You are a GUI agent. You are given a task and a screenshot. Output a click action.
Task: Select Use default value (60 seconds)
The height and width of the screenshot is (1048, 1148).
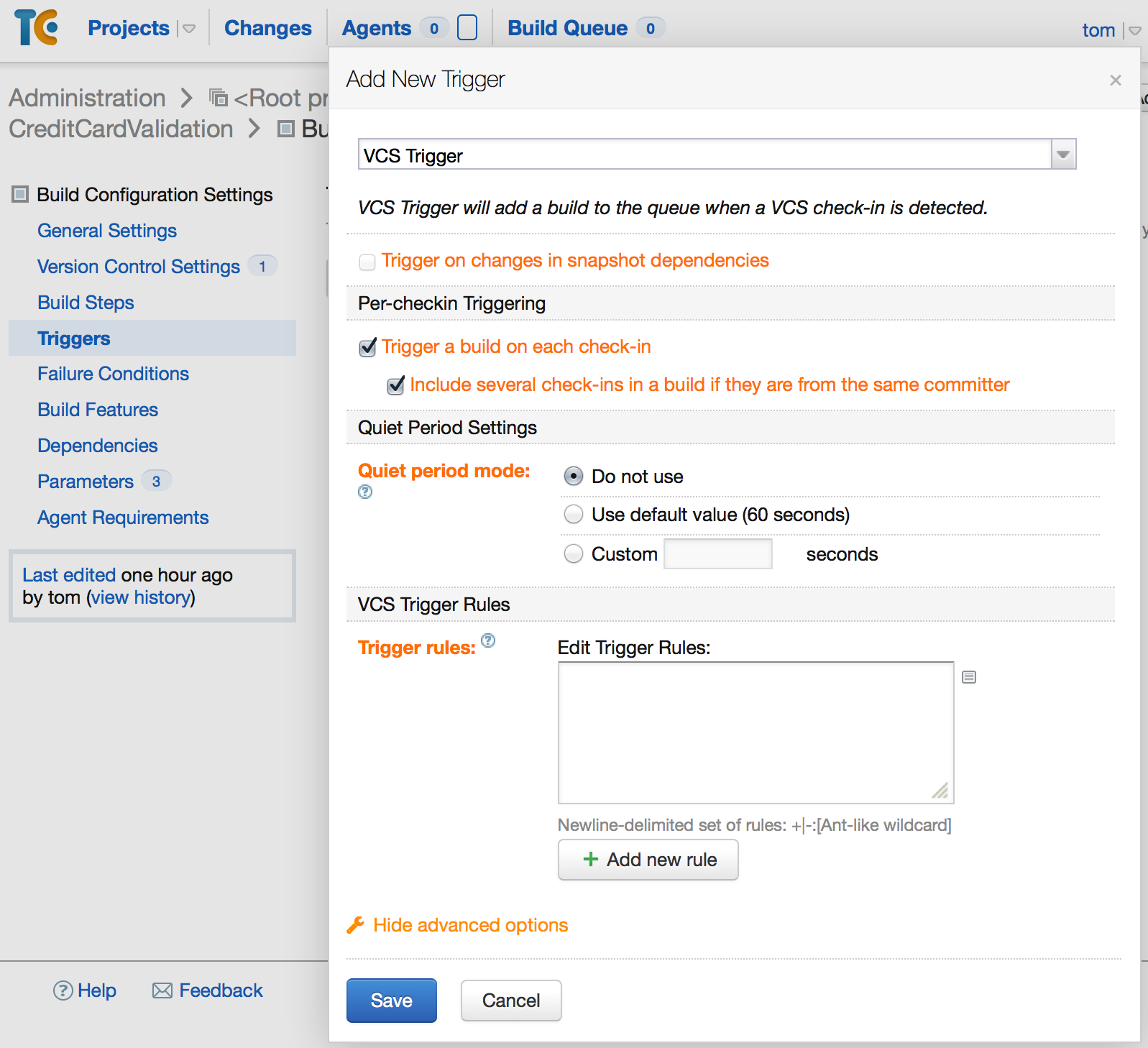pyautogui.click(x=574, y=515)
